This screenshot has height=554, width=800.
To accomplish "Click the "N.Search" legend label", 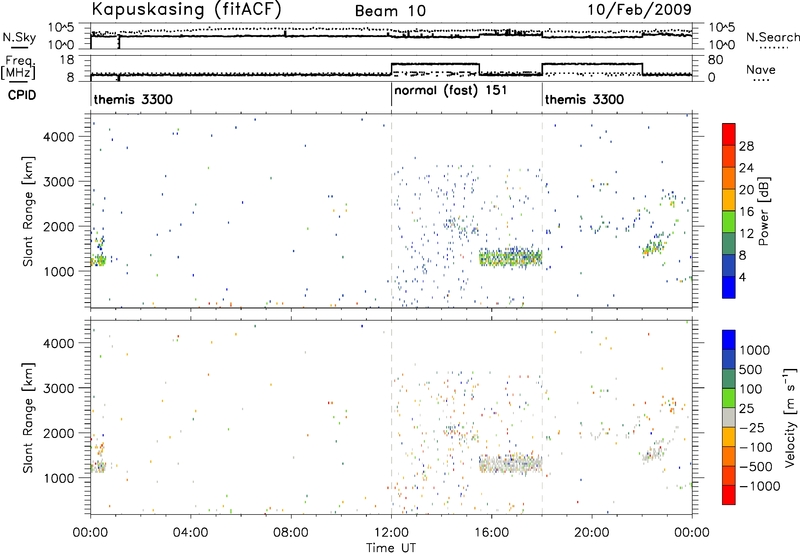I will (772, 37).
